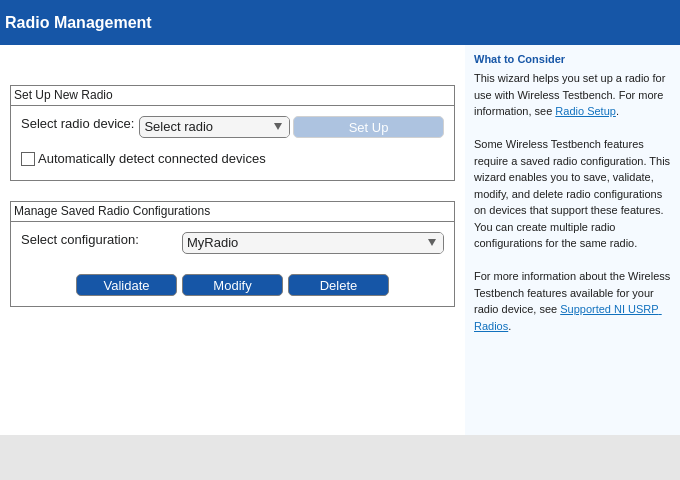Delete the selected radio configuration
680x480 pixels.
click(338, 285)
